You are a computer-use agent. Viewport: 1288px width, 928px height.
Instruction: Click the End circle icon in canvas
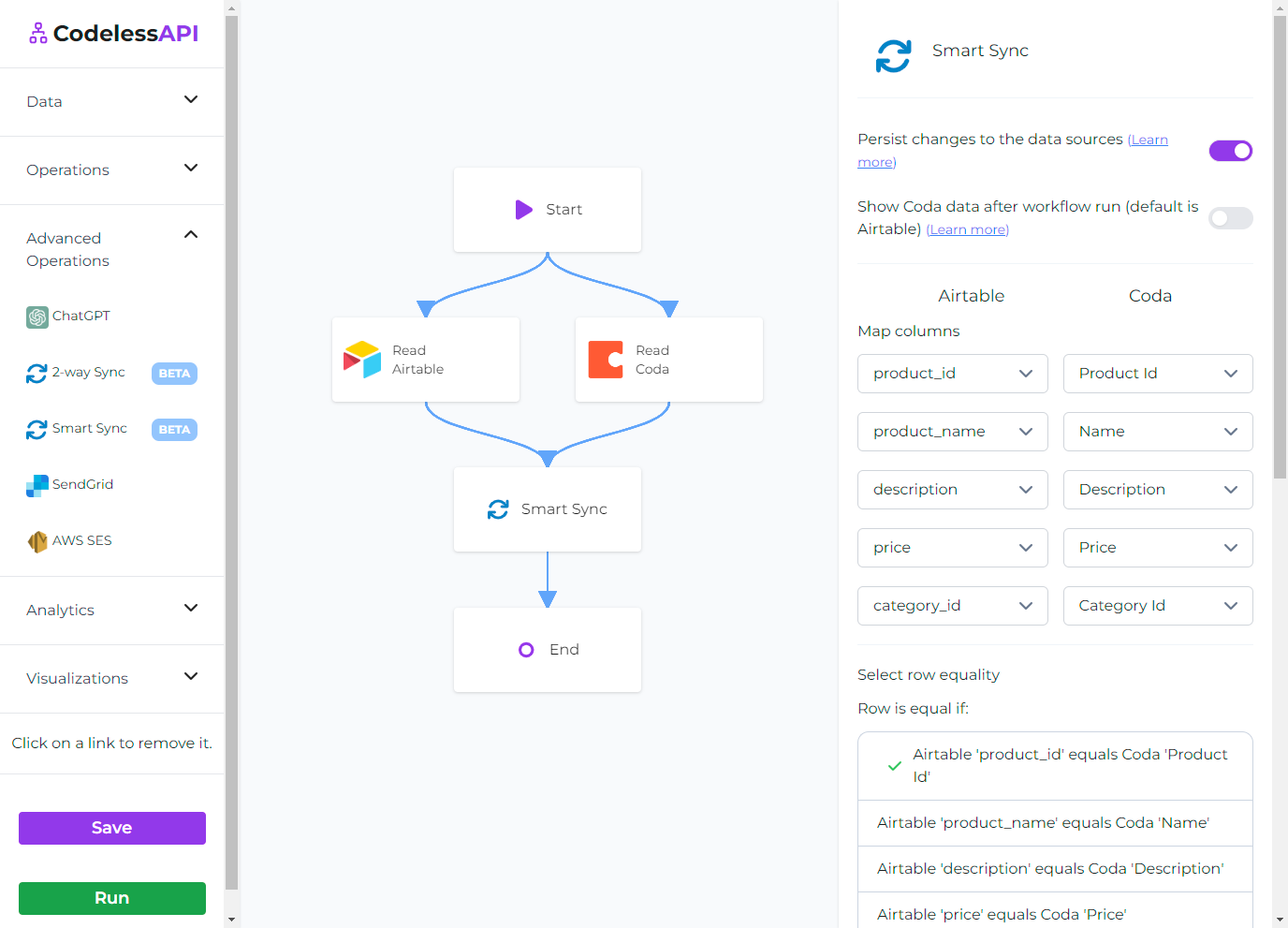tap(526, 650)
